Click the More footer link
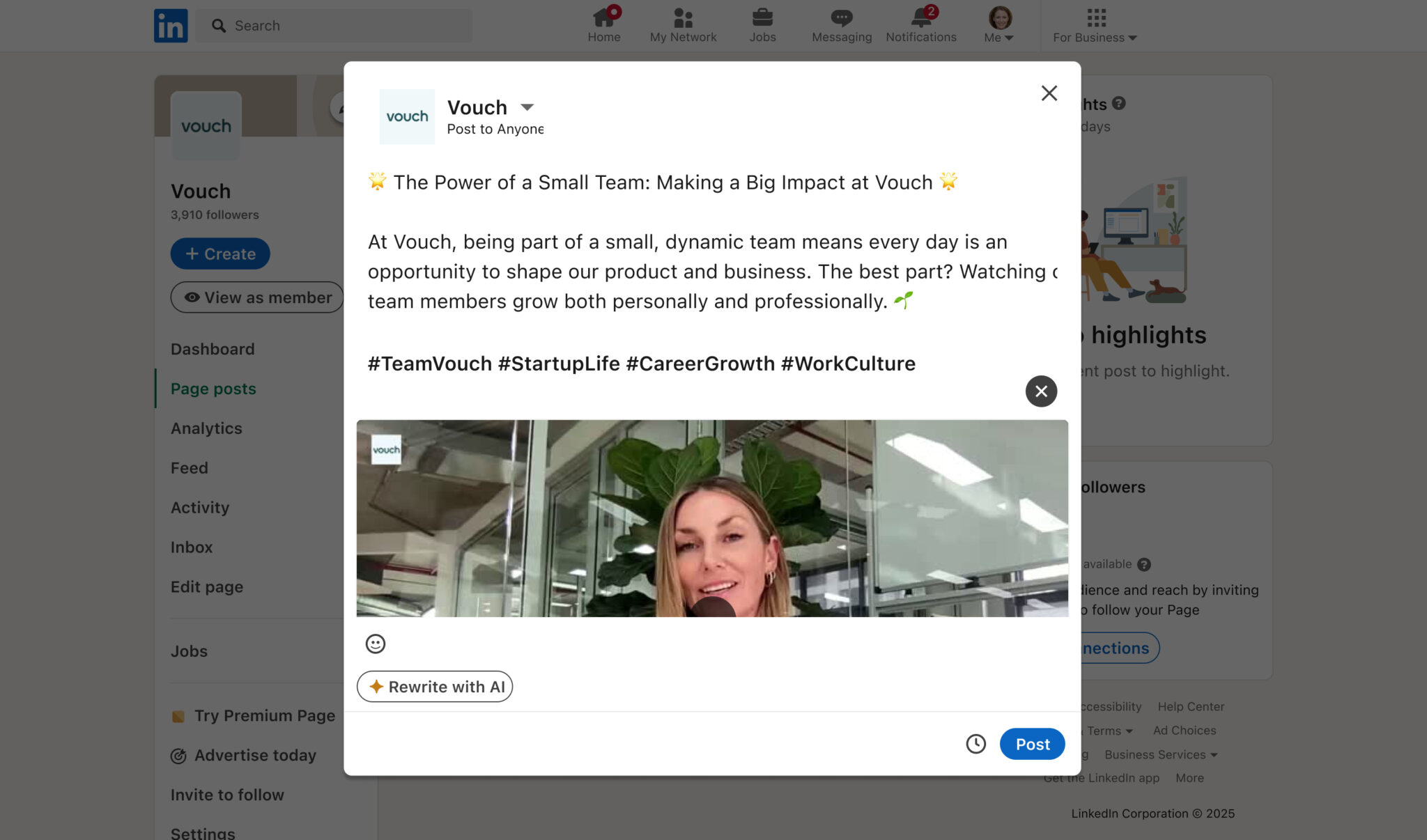 pos(1189,779)
